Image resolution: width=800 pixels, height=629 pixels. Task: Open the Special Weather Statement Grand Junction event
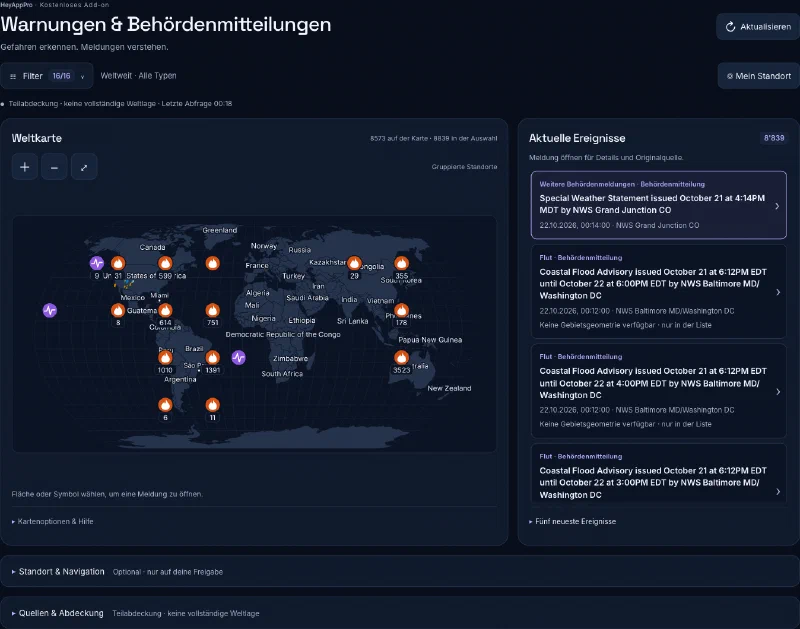[x=659, y=205]
